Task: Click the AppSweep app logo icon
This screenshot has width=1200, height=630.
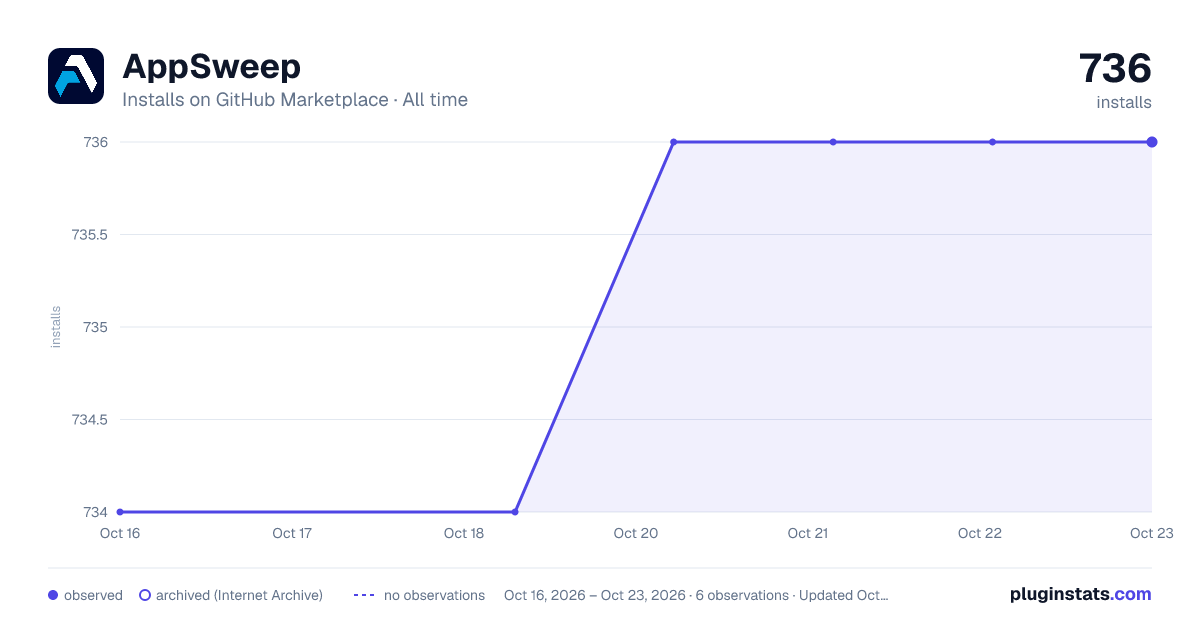Action: pos(76,76)
